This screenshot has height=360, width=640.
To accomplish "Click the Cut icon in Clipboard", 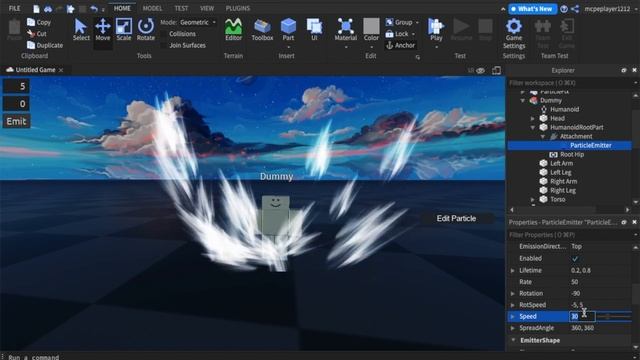I will [31, 33].
